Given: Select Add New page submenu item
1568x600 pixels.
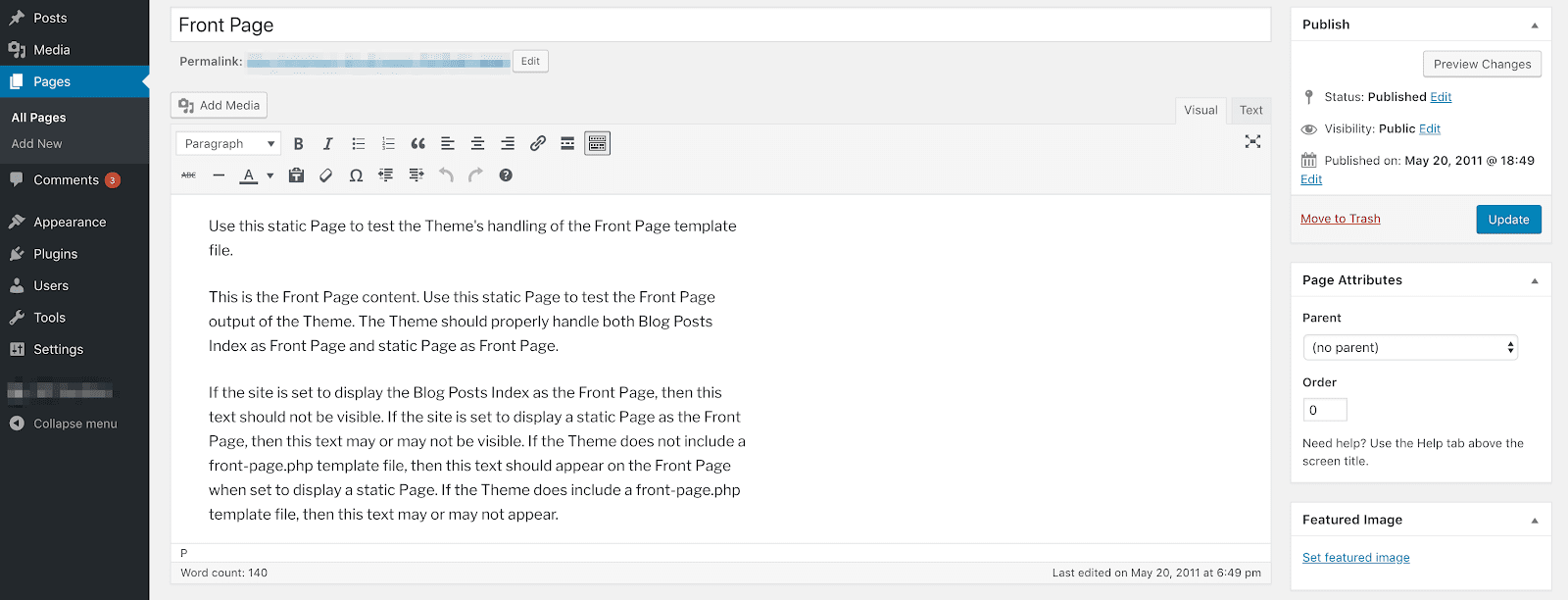Looking at the screenshot, I should tap(37, 143).
